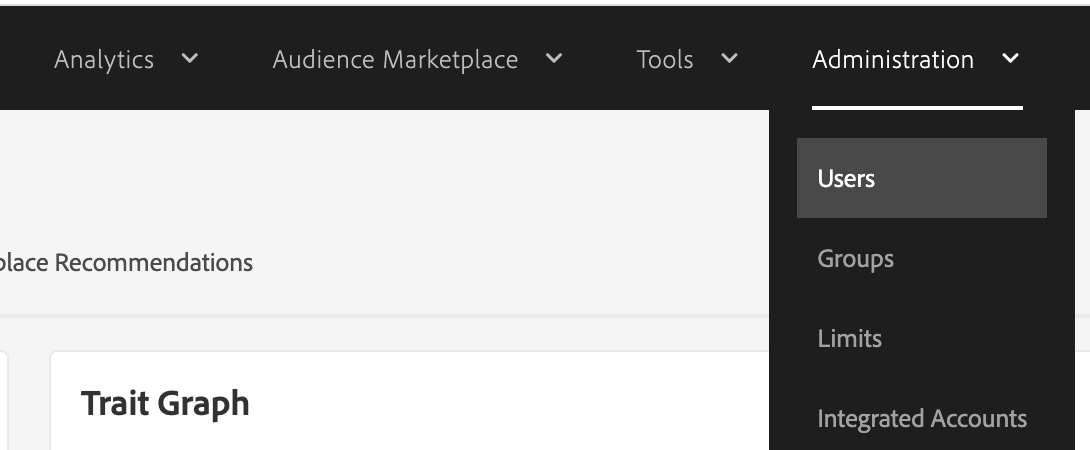
Task: Open the Analytics menu label
Action: 104,60
